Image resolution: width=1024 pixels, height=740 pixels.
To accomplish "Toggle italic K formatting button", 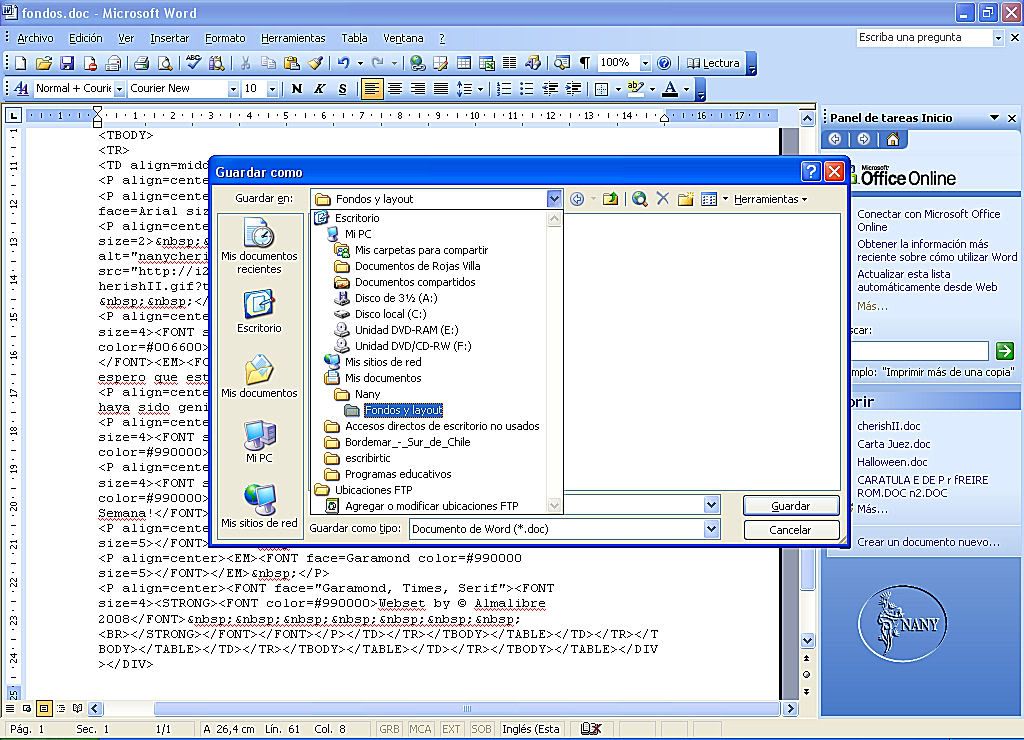I will pyautogui.click(x=320, y=89).
